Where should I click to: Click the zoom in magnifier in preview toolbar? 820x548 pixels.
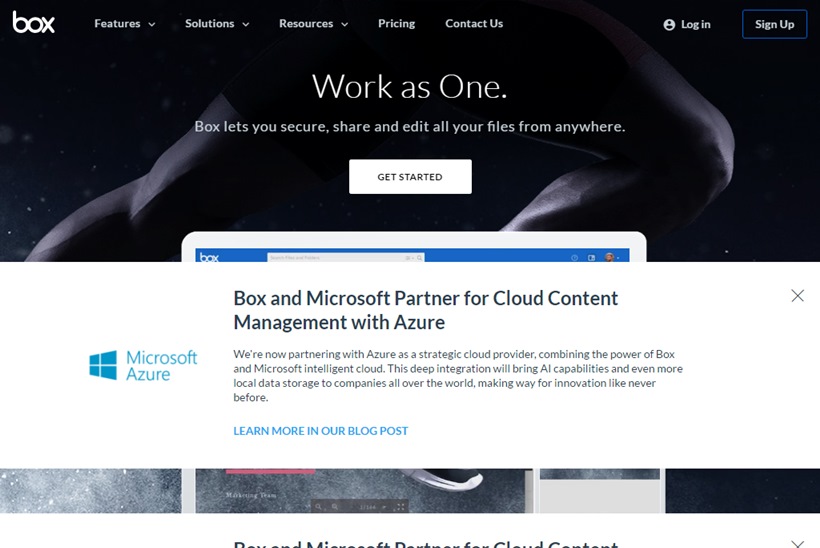tap(335, 507)
